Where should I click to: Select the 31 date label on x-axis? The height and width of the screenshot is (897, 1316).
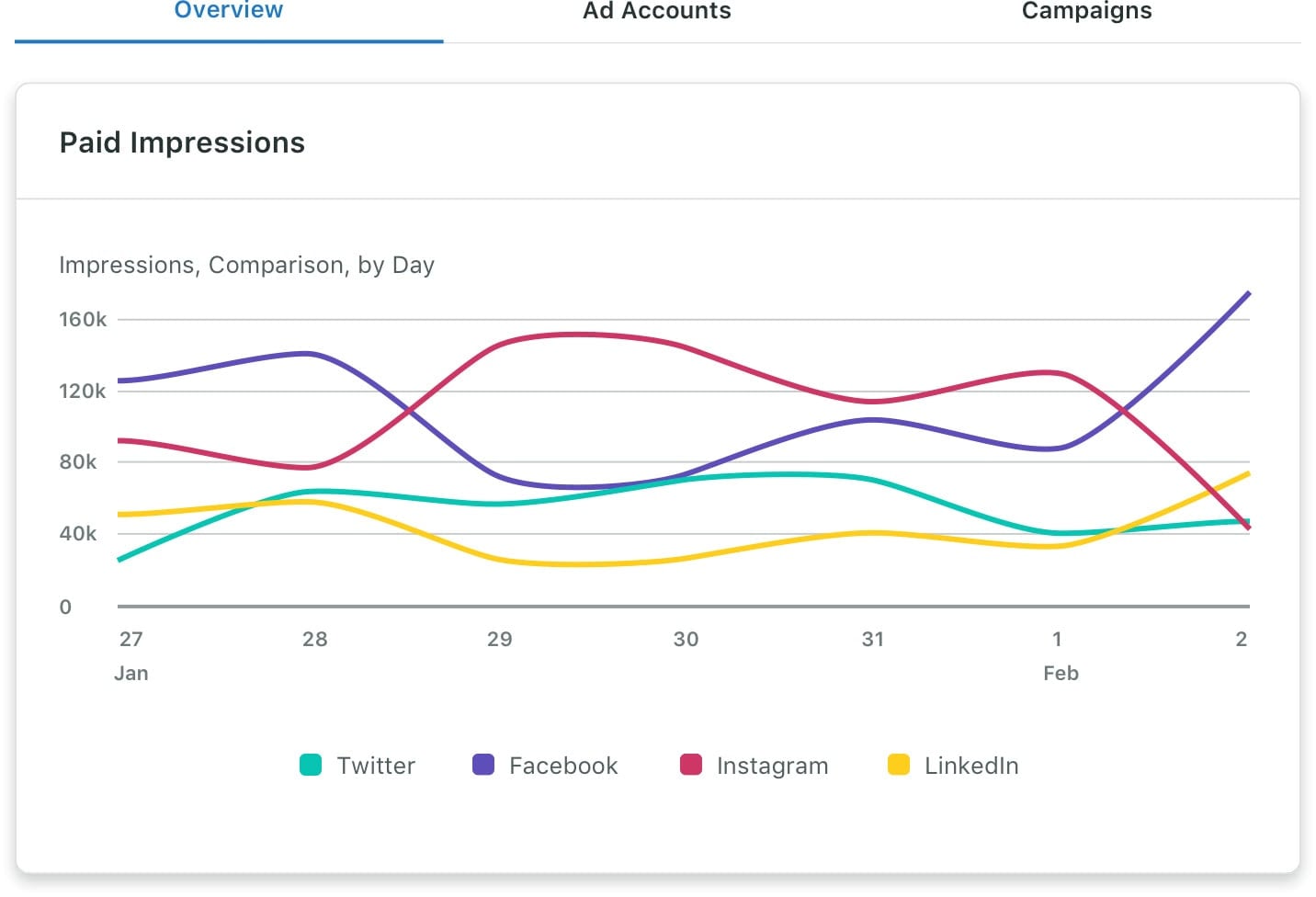[872, 639]
